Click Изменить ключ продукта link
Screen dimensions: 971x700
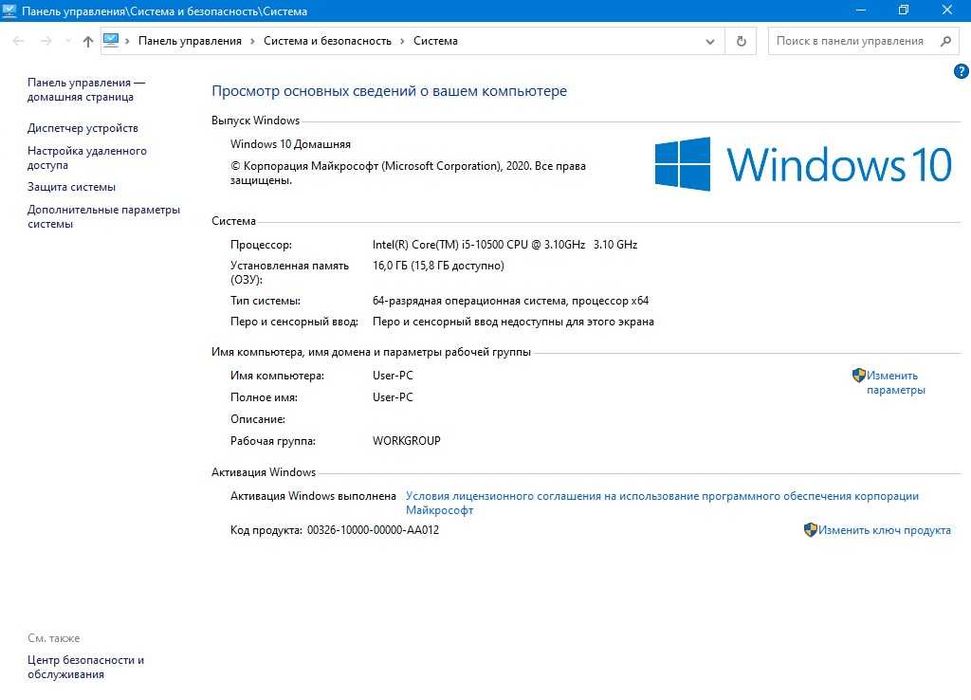pyautogui.click(x=884, y=530)
